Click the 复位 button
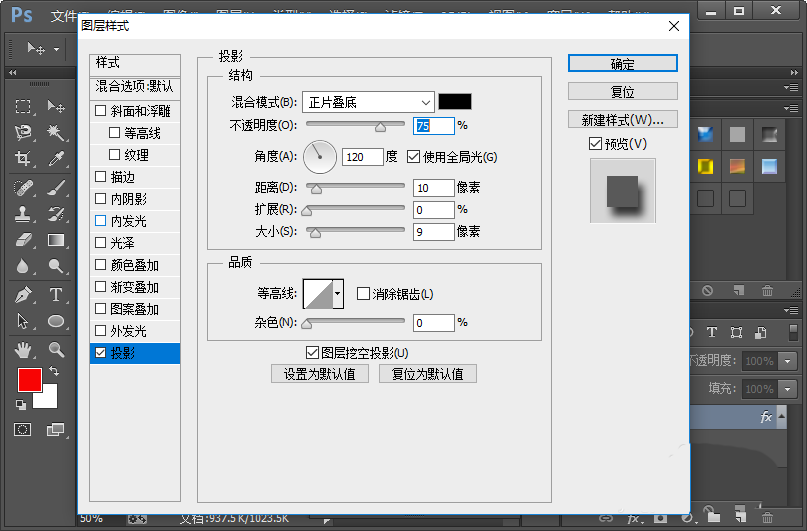The width and height of the screenshot is (807, 531). (x=623, y=91)
